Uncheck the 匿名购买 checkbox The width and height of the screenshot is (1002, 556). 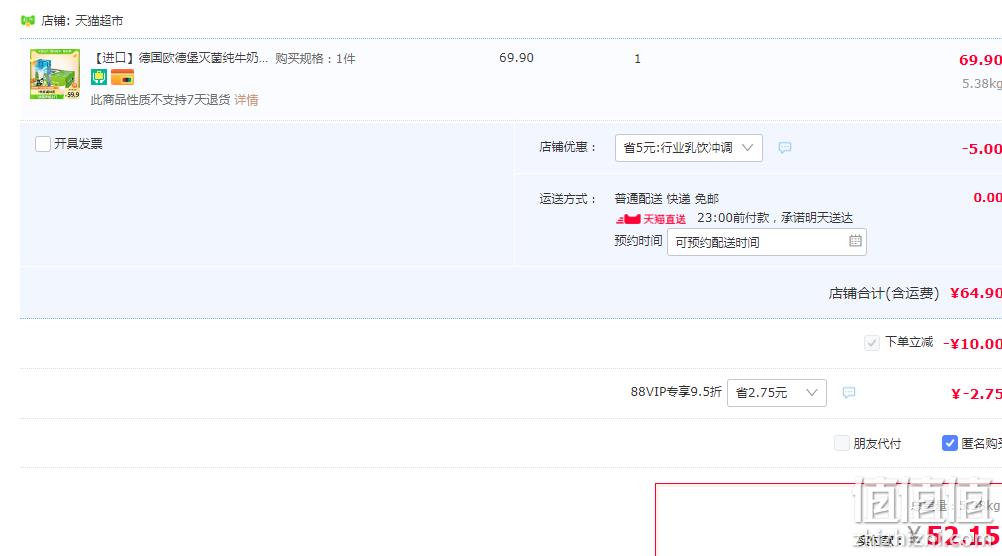click(950, 443)
